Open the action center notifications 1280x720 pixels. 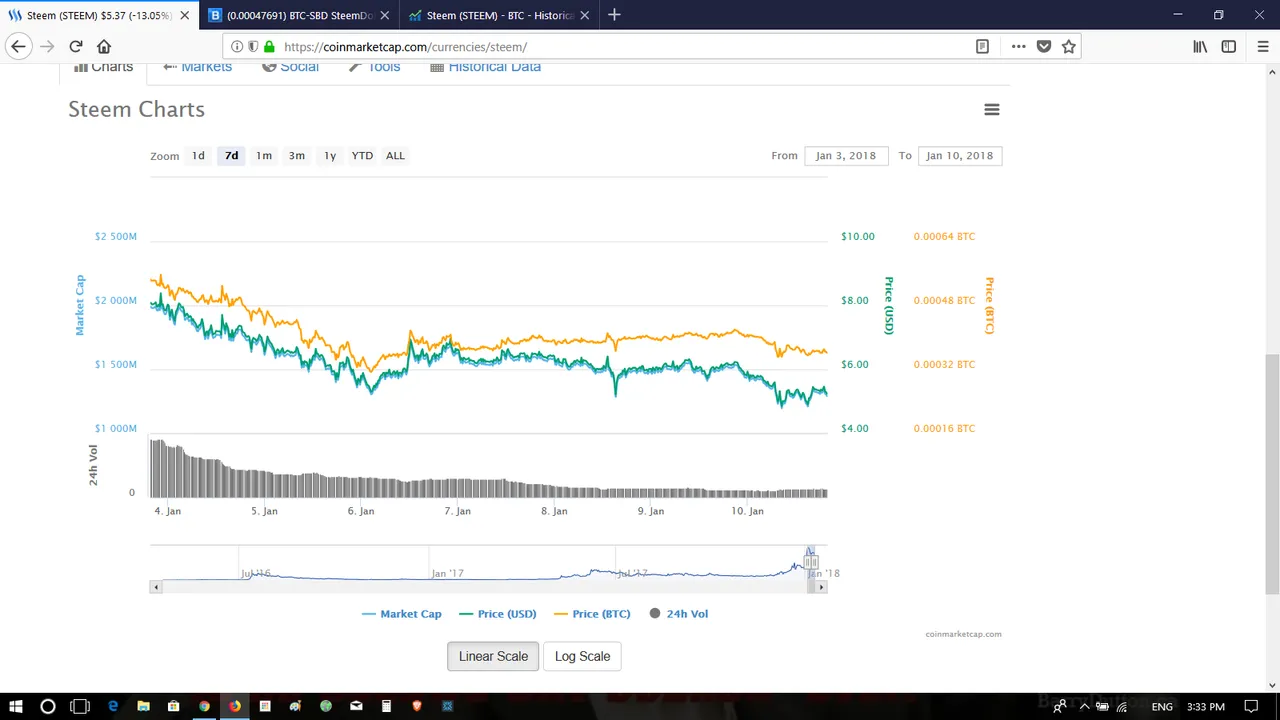pos(1251,706)
